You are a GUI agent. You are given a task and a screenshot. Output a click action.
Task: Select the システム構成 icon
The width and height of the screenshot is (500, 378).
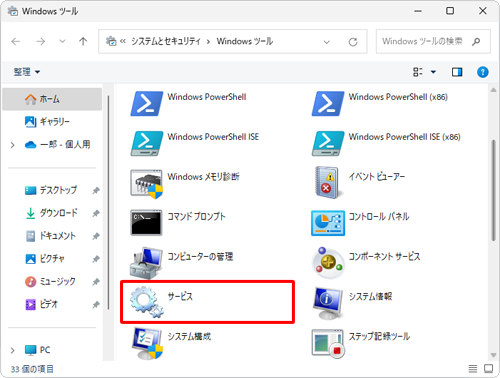[147, 343]
